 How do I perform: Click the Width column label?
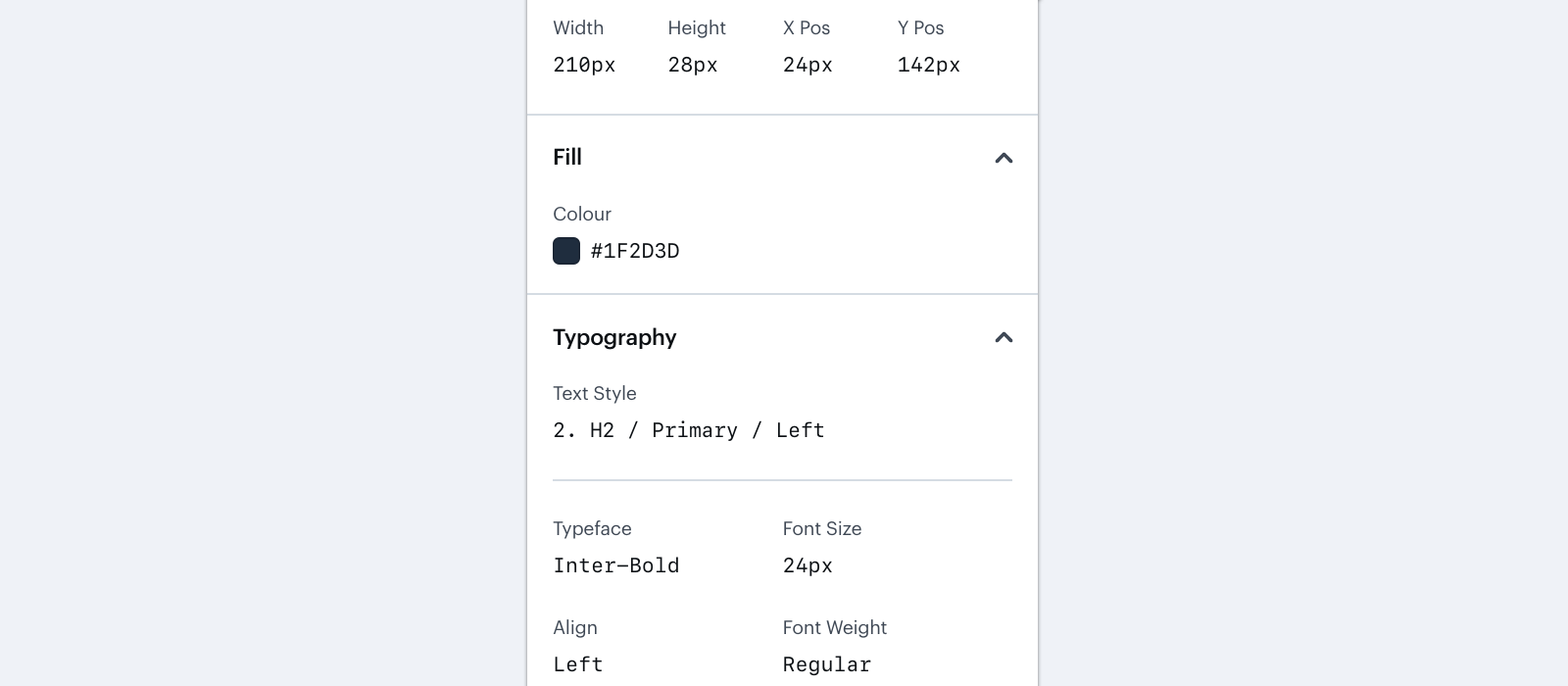[x=578, y=27]
